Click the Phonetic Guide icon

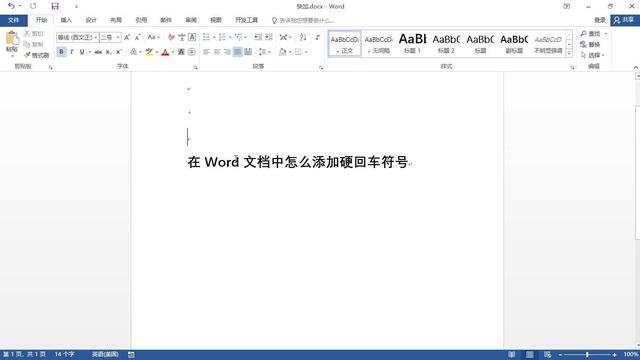(182, 37)
